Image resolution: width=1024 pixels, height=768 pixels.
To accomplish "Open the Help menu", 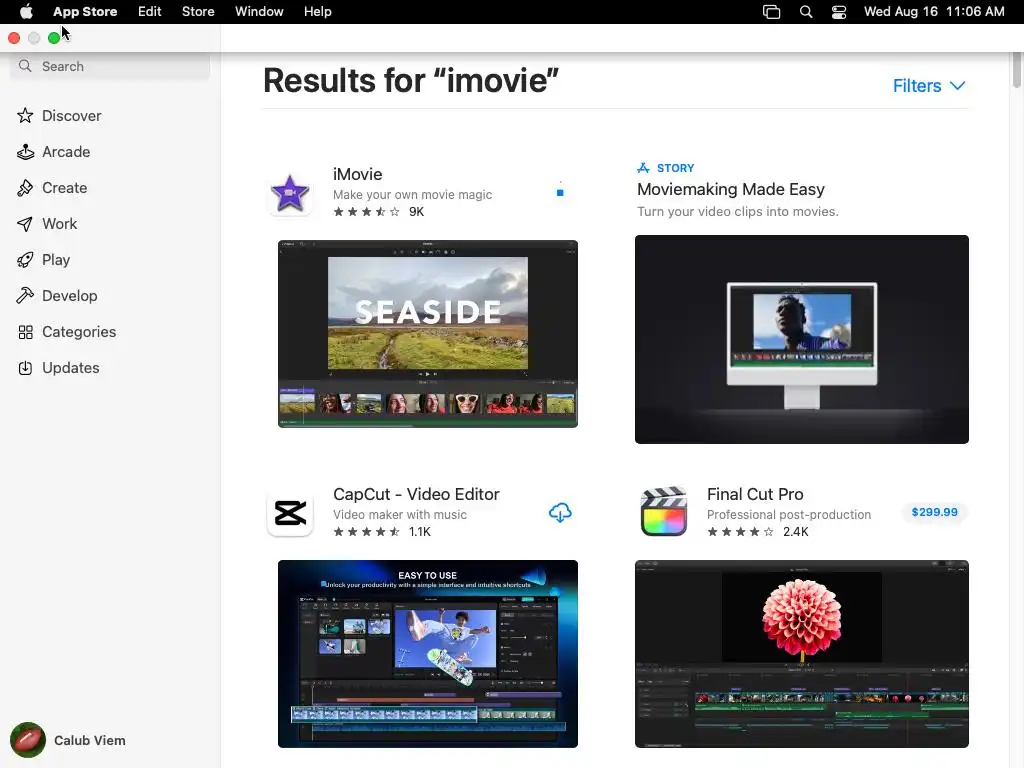I will click(x=317, y=12).
